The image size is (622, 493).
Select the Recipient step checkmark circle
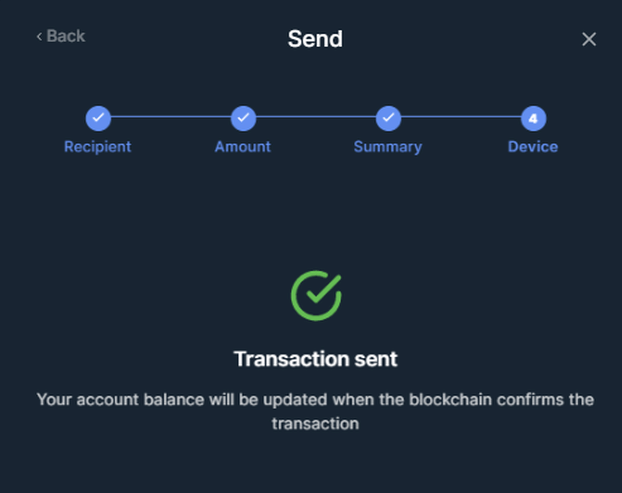98,119
